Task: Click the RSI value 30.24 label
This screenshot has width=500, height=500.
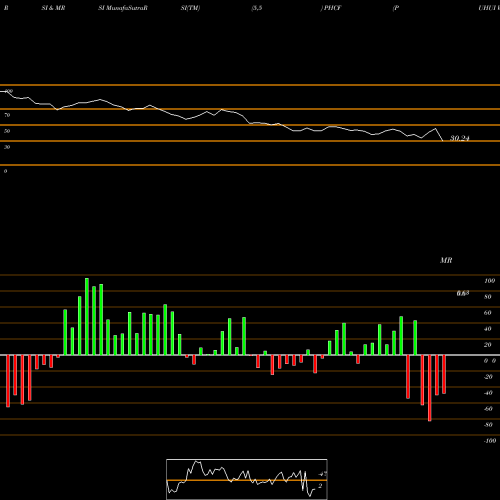Action: tap(460, 138)
